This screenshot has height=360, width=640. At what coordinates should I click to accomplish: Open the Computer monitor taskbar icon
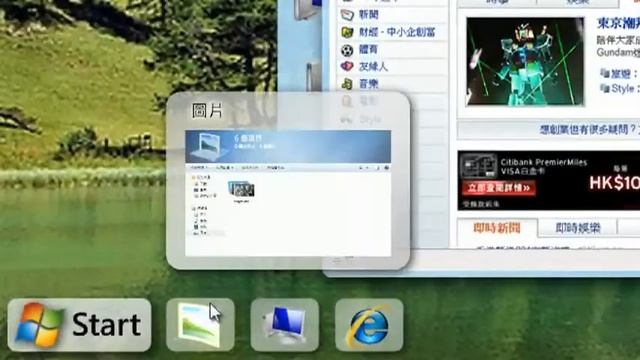[284, 325]
